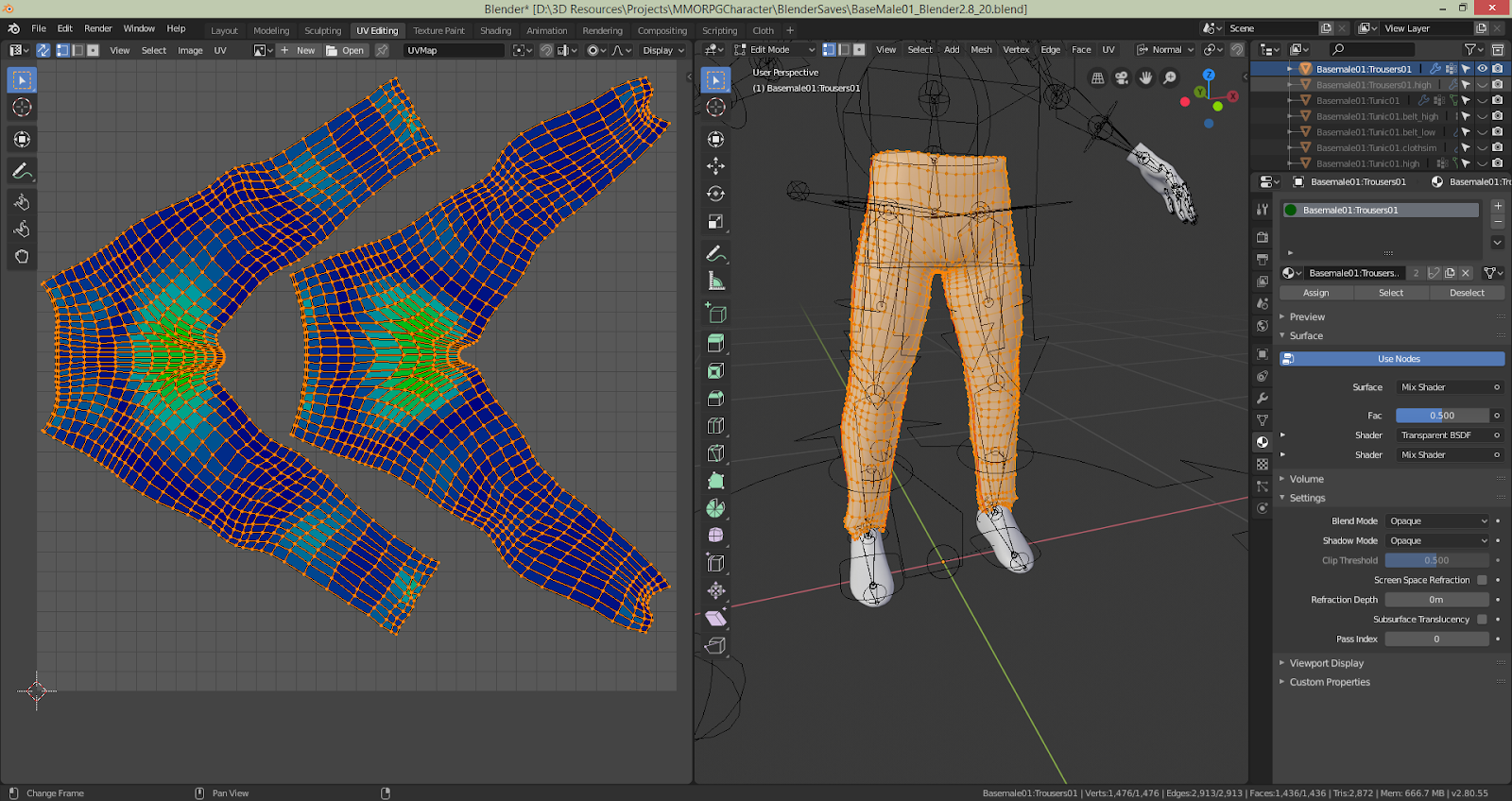This screenshot has height=801, width=1512.
Task: Open the Blend Mode dropdown
Action: pos(1437,521)
